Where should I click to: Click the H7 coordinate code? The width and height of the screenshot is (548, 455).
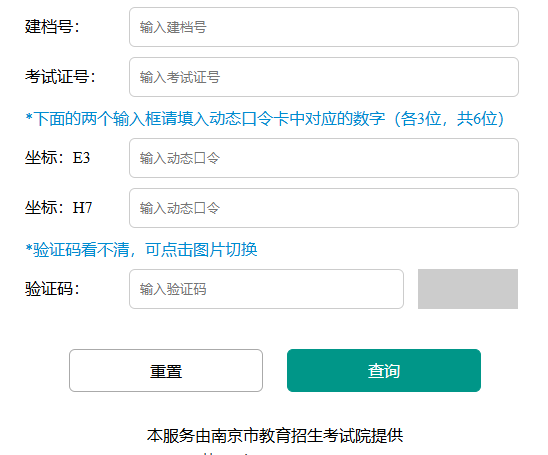coord(82,208)
